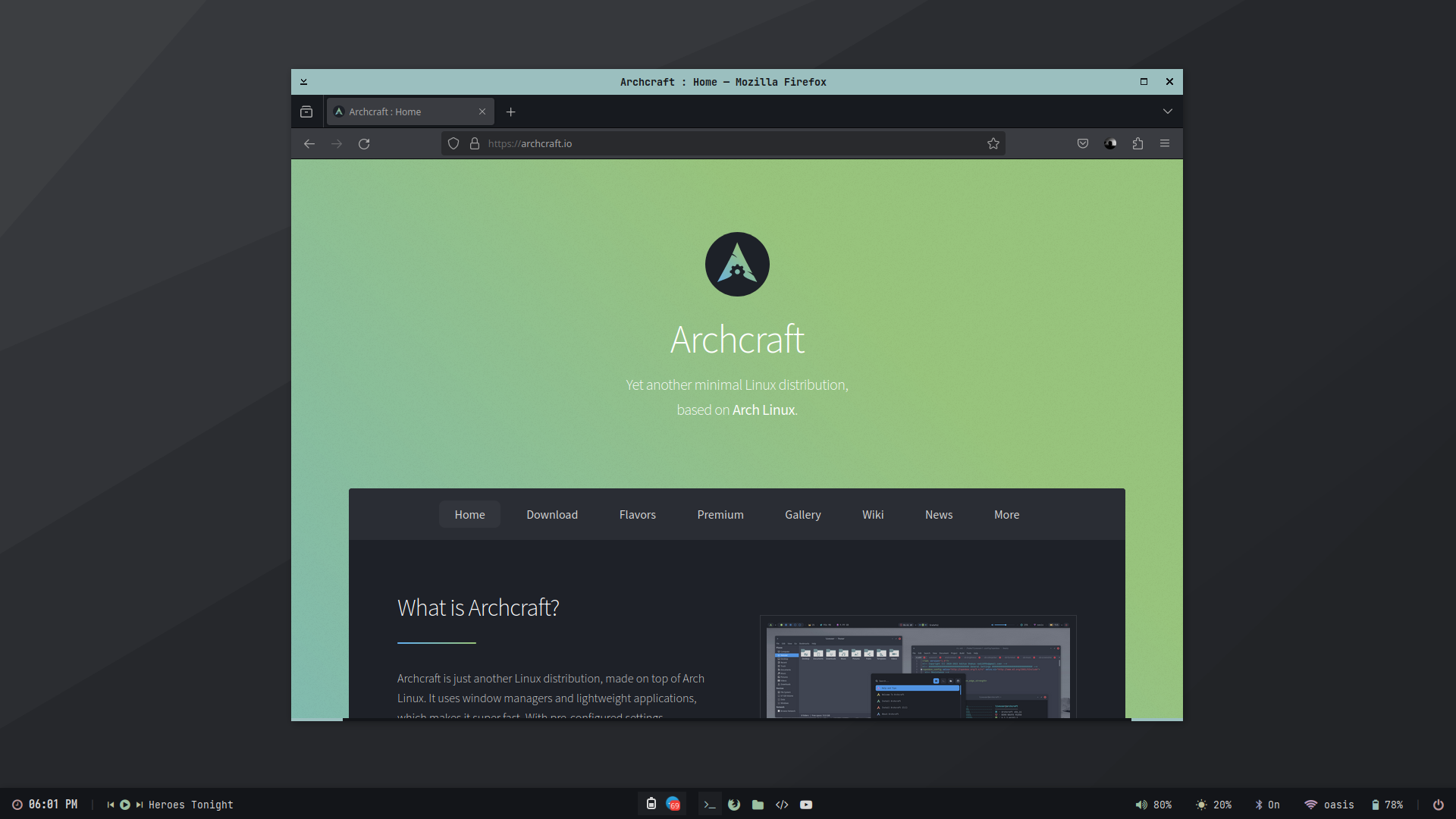
Task: Toggle play for Heroes Tonight
Action: [x=125, y=805]
